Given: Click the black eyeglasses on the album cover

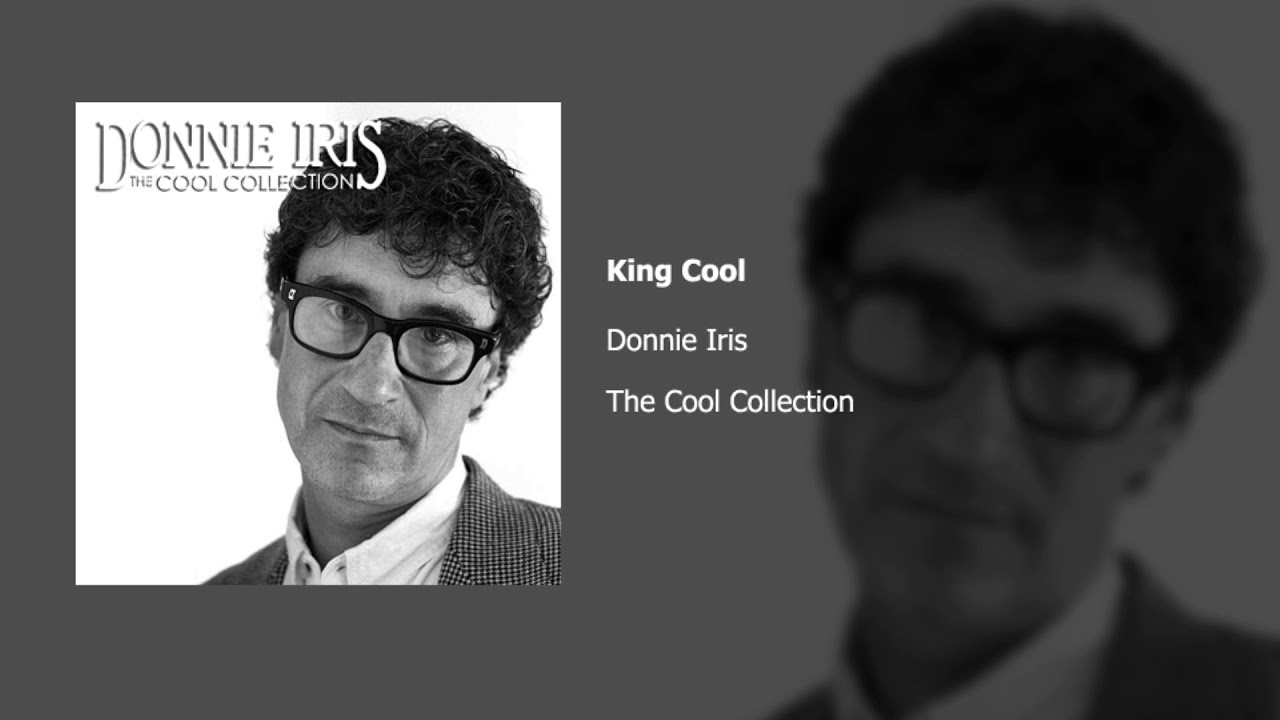Looking at the screenshot, I should [388, 330].
